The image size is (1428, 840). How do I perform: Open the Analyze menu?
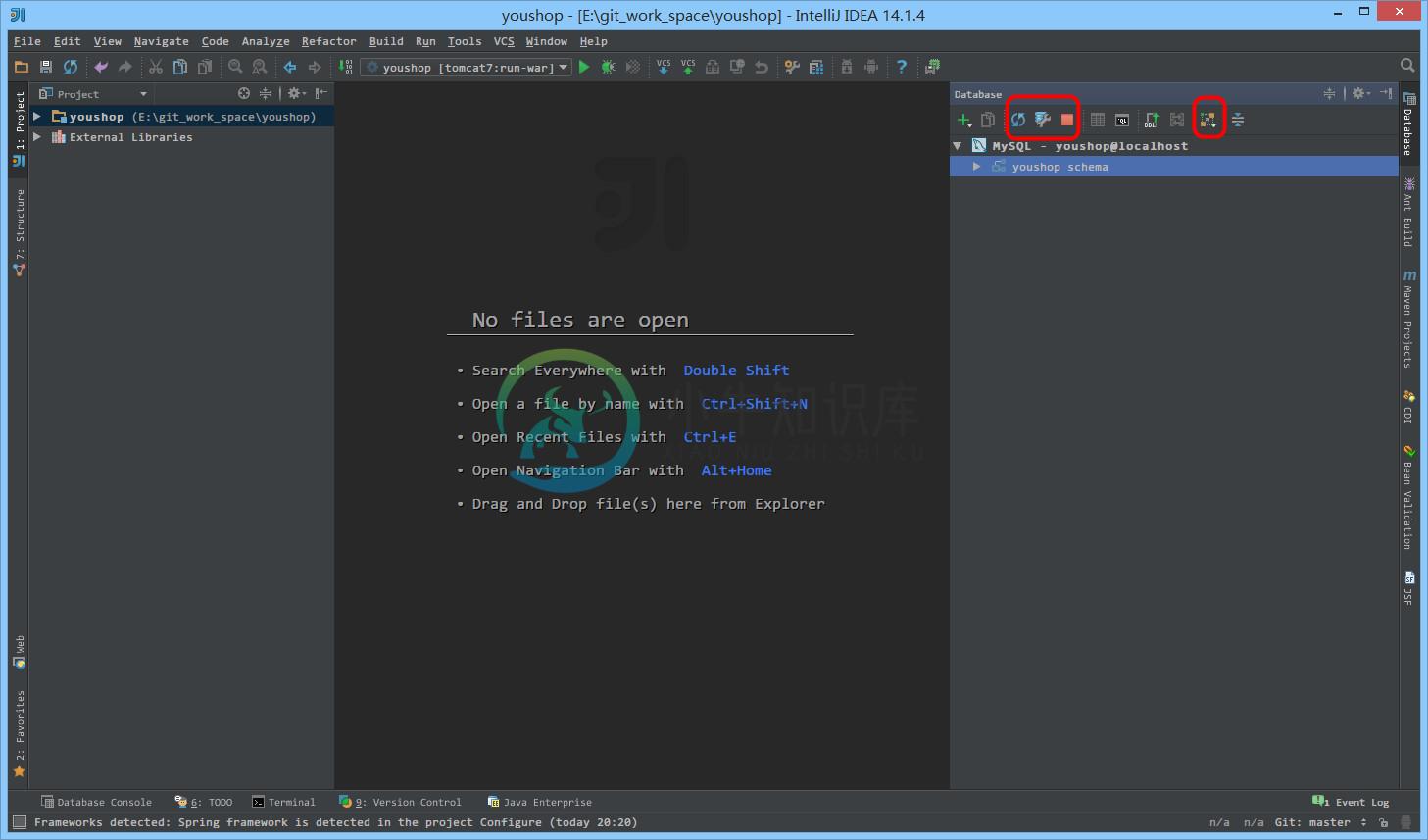point(266,41)
